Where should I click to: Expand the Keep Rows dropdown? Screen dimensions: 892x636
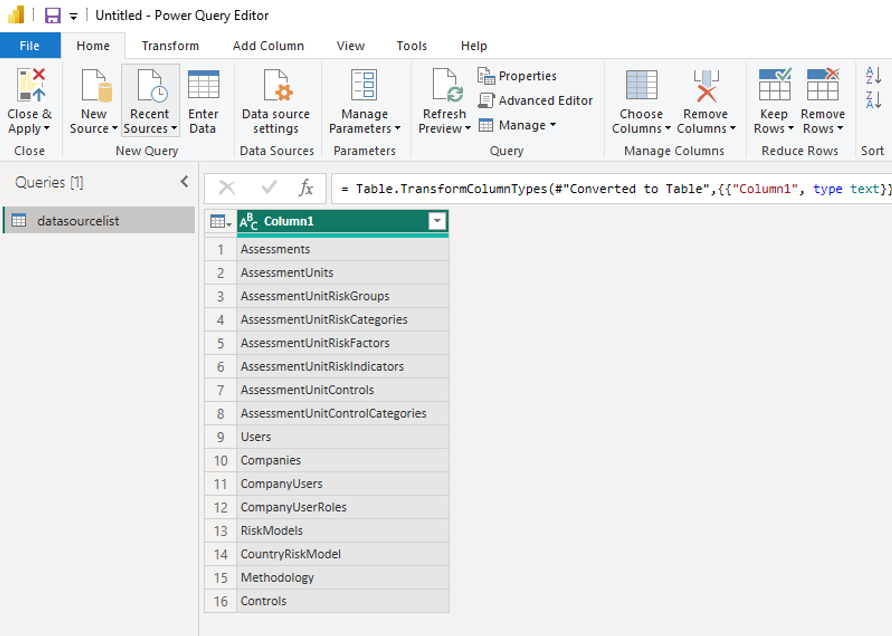791,129
